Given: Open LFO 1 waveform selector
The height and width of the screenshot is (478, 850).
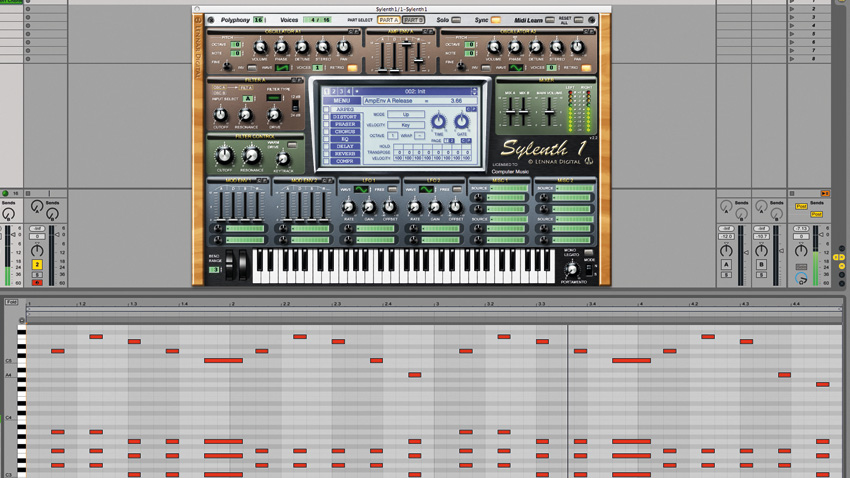Looking at the screenshot, I should tap(361, 189).
